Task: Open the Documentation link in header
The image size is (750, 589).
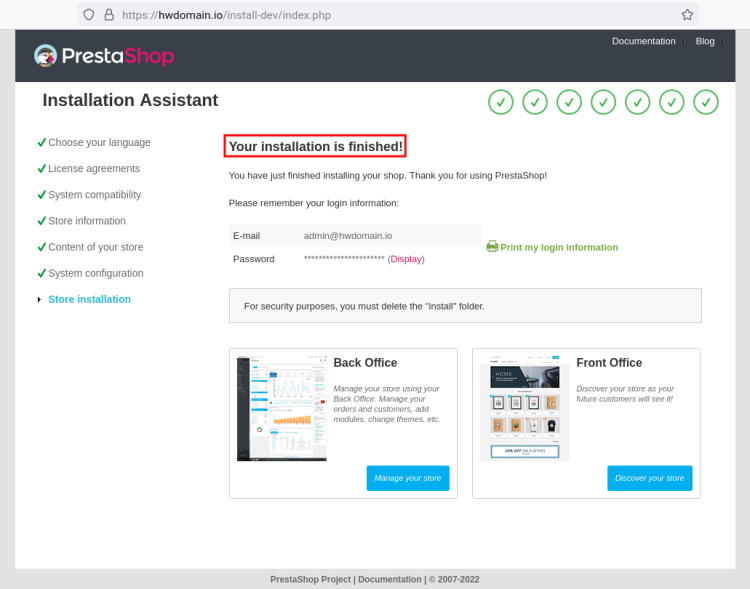Action: point(643,41)
